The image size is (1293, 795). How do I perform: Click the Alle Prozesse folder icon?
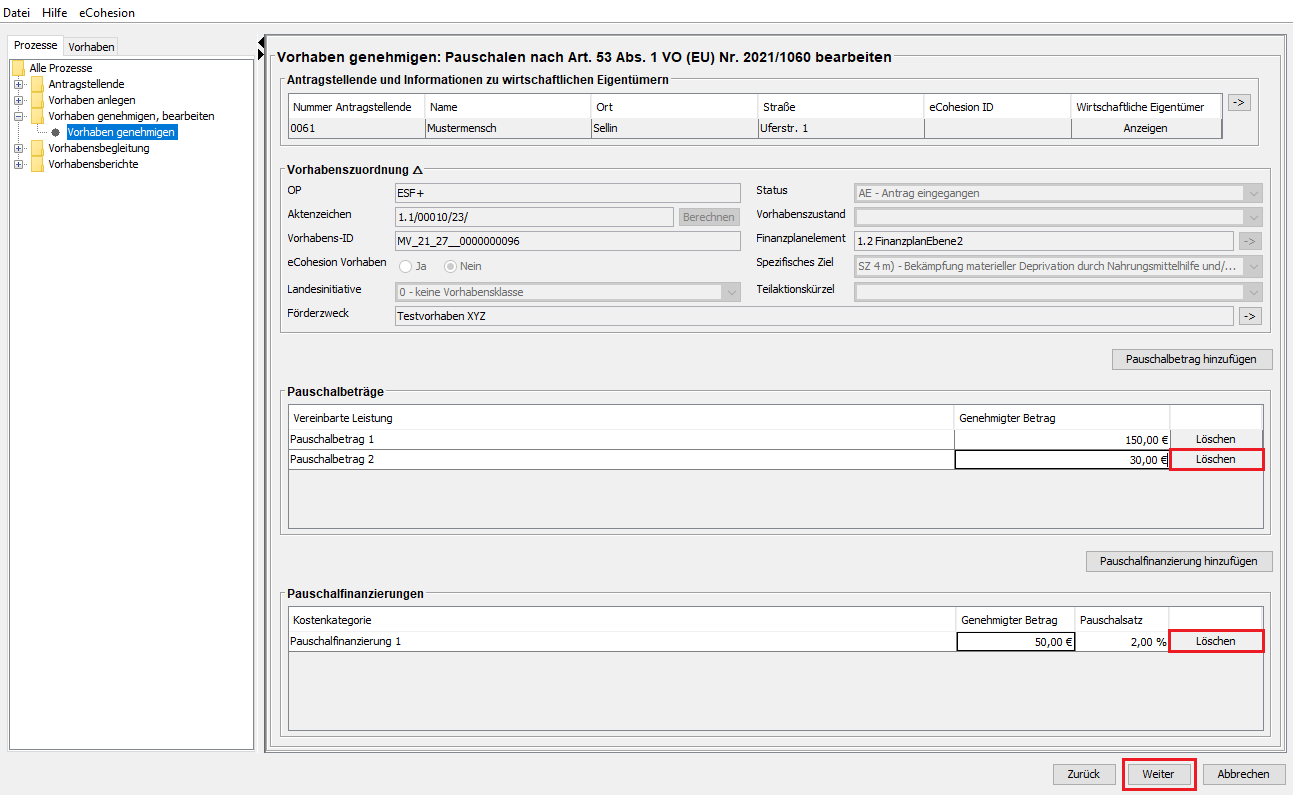coord(18,68)
